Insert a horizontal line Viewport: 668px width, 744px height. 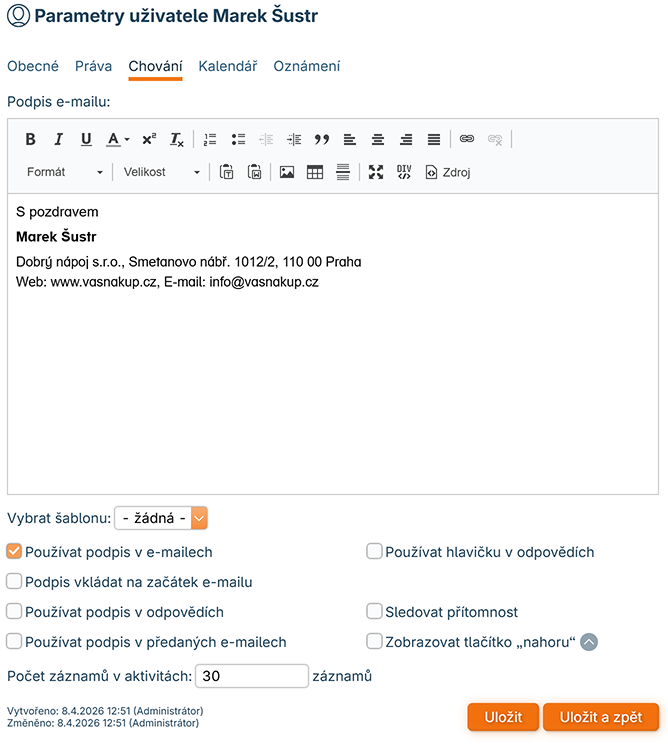click(x=343, y=172)
